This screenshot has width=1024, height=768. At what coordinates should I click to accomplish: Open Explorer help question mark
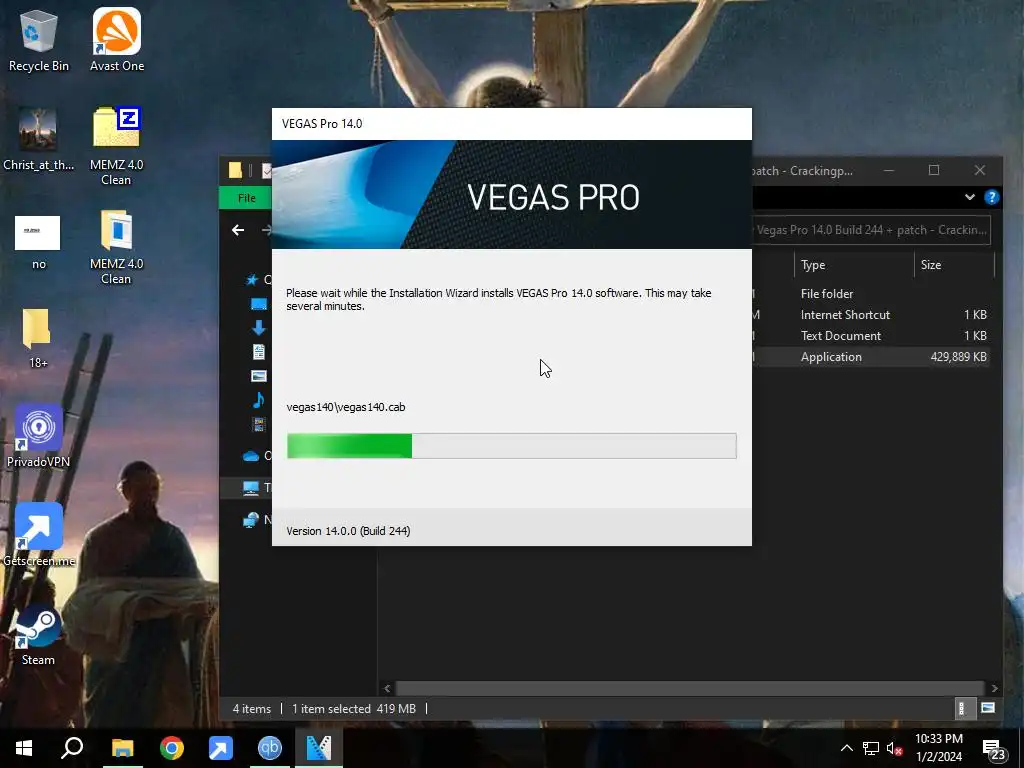tap(991, 197)
